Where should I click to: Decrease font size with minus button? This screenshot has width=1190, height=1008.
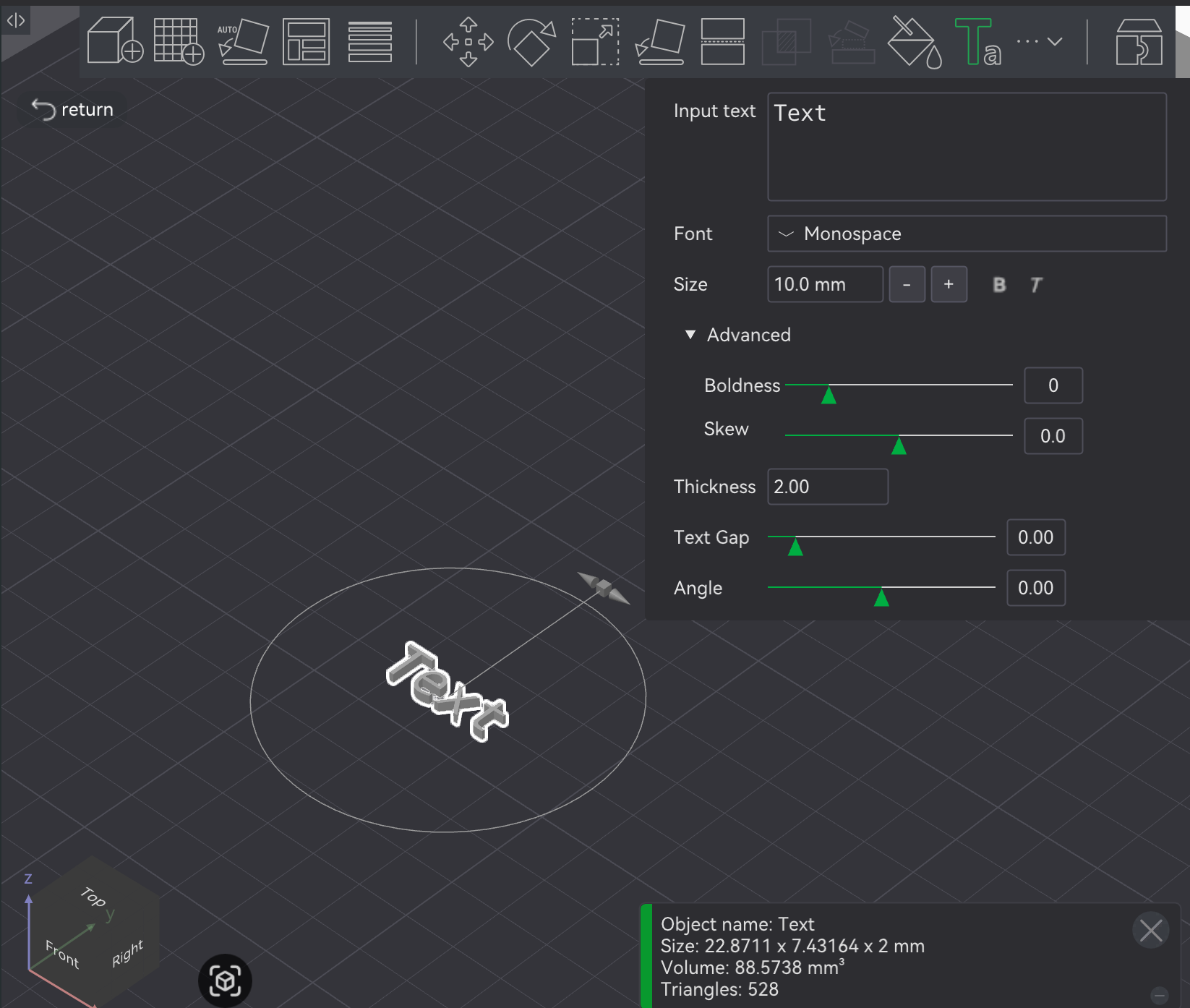(907, 284)
